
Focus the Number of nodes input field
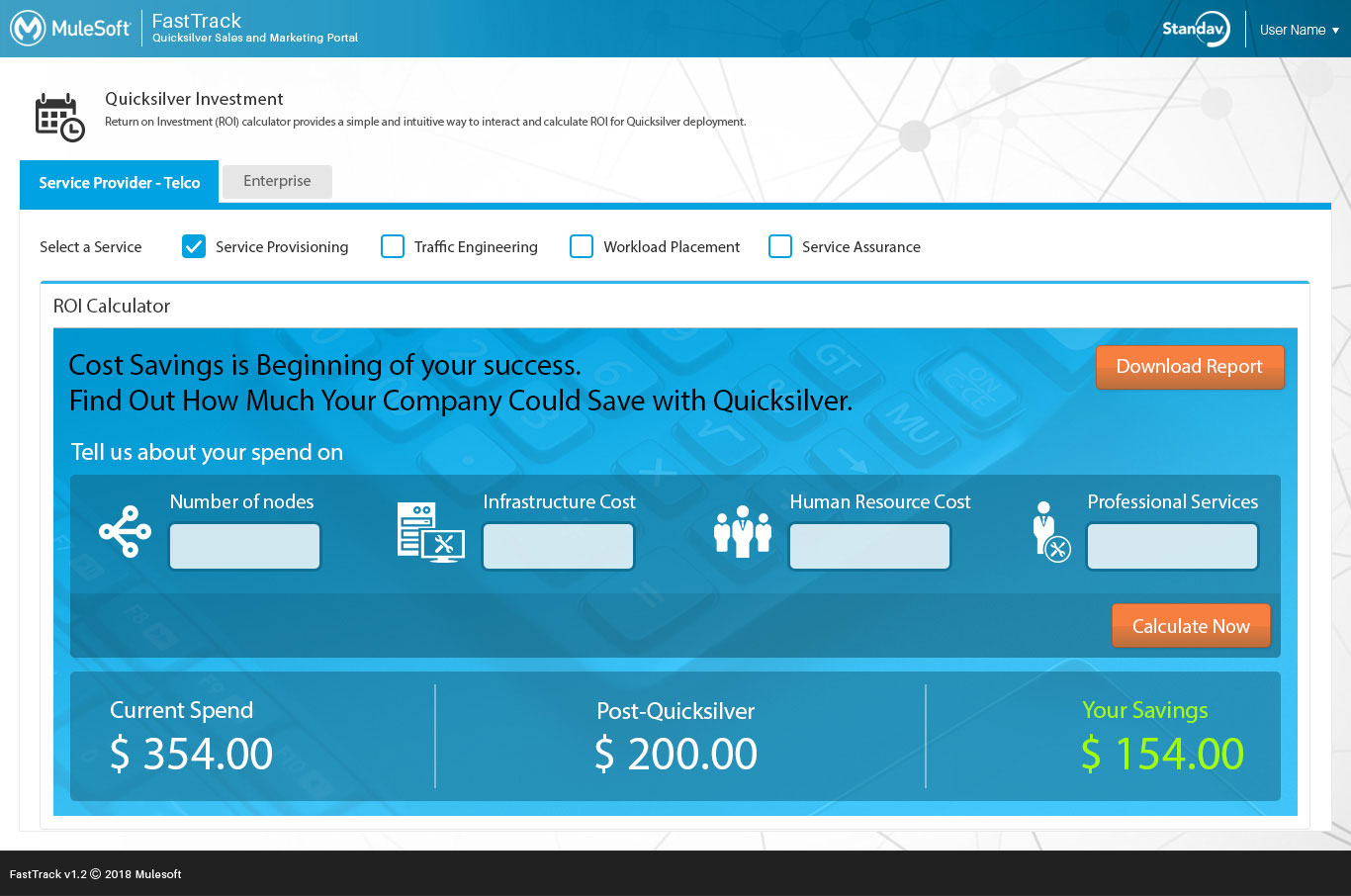pos(244,547)
